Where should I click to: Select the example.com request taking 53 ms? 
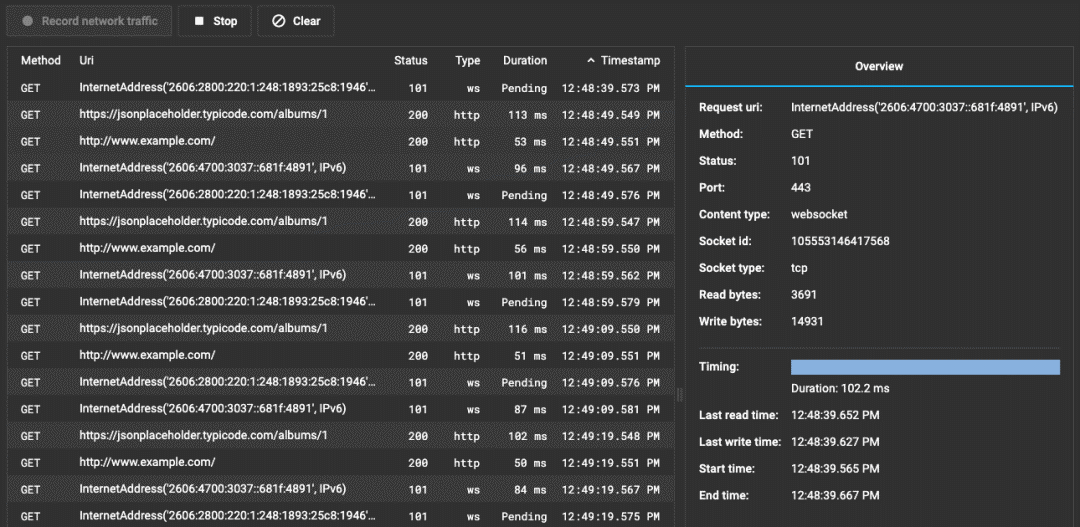[147, 141]
